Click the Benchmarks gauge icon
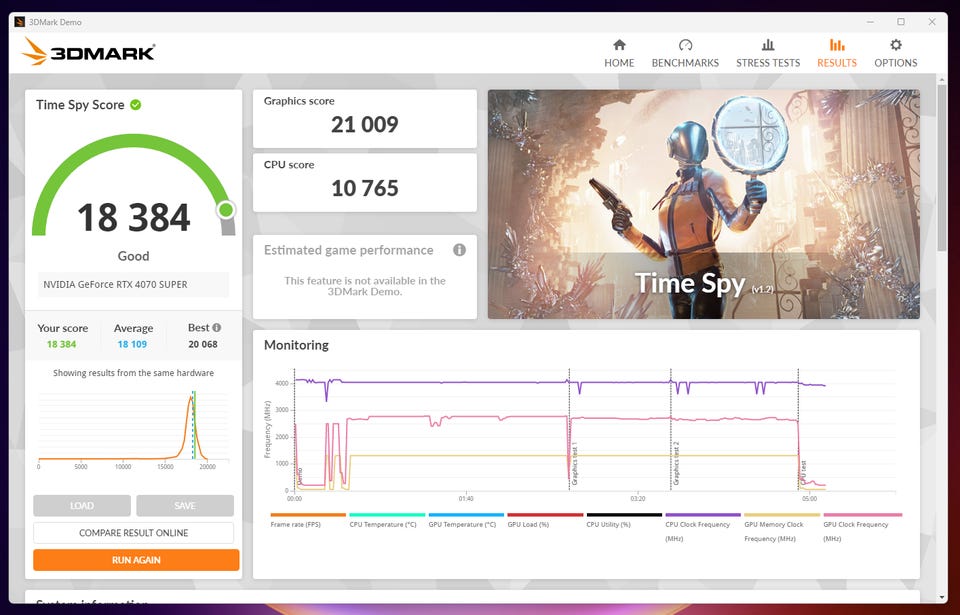 tap(685, 45)
